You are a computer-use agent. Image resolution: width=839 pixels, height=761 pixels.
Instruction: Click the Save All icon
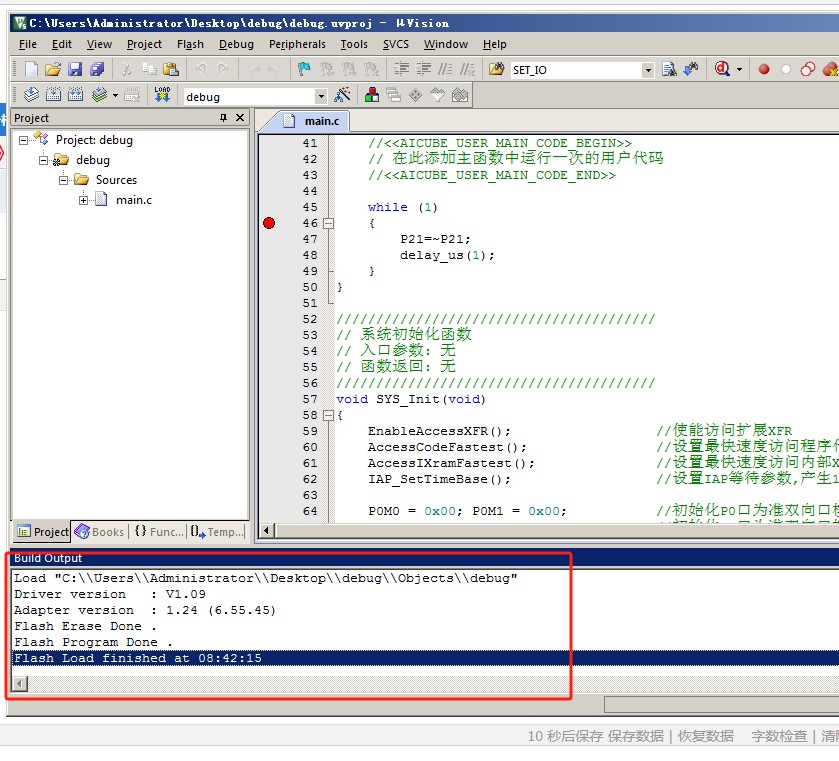(x=97, y=69)
